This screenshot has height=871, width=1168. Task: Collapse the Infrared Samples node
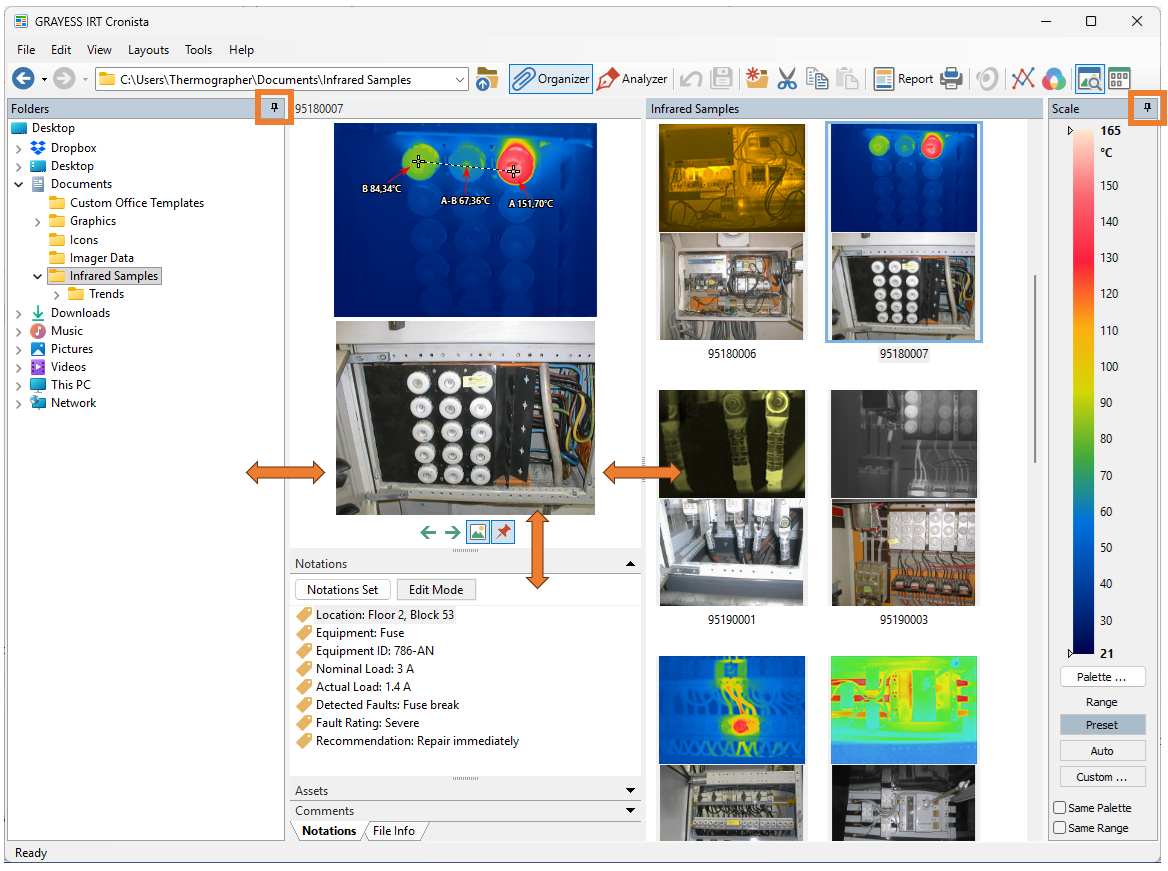(37, 276)
